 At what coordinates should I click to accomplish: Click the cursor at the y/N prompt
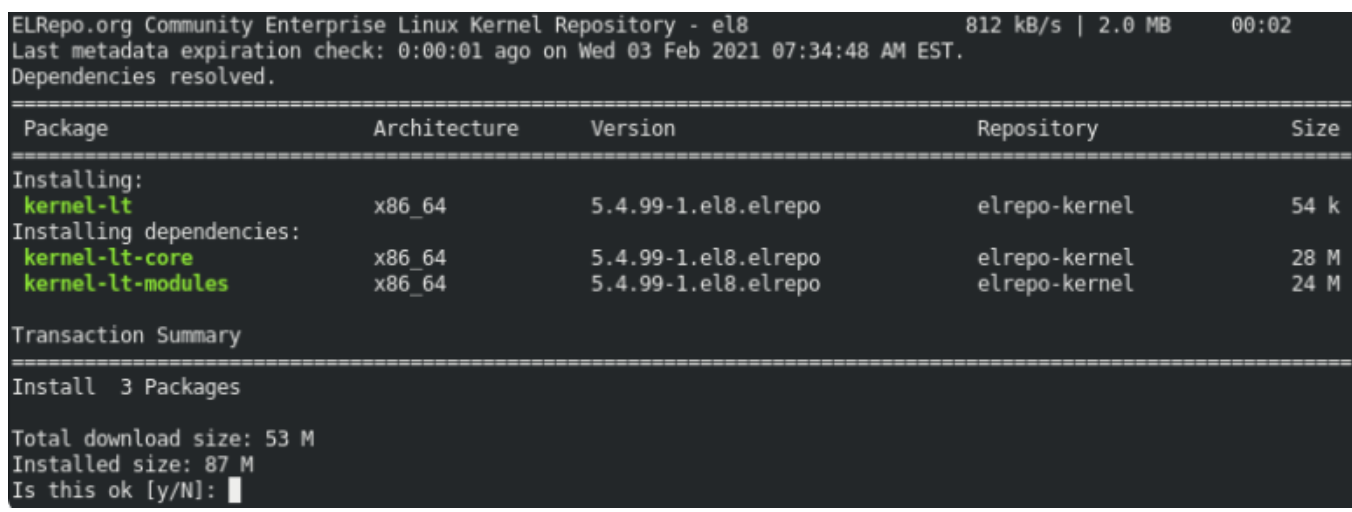[234, 491]
